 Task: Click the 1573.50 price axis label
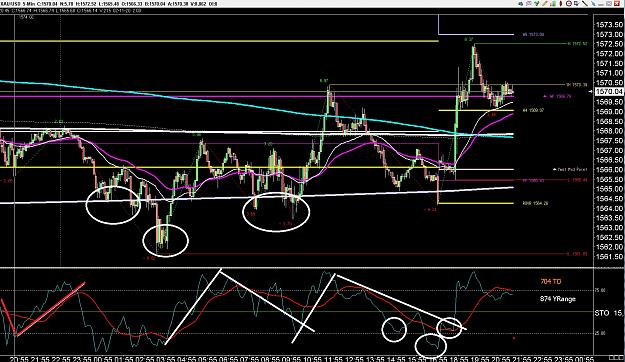point(609,25)
